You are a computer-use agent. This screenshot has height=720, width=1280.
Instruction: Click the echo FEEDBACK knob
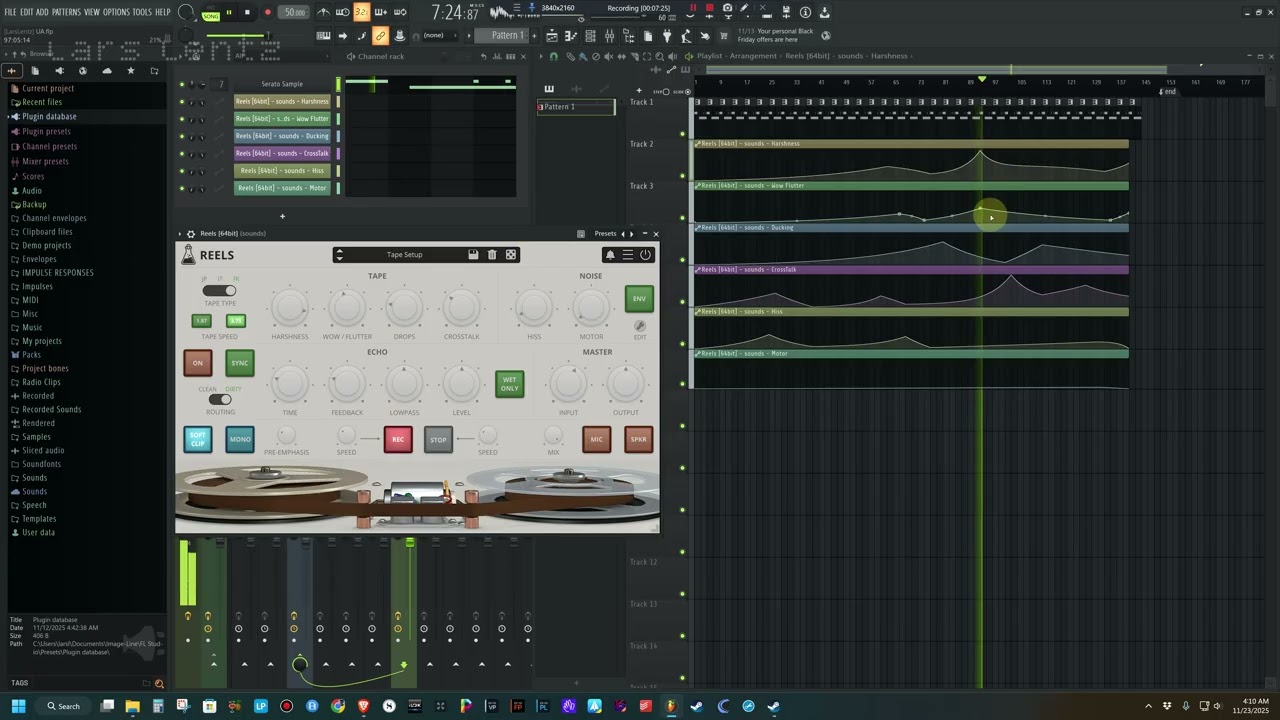(x=347, y=383)
